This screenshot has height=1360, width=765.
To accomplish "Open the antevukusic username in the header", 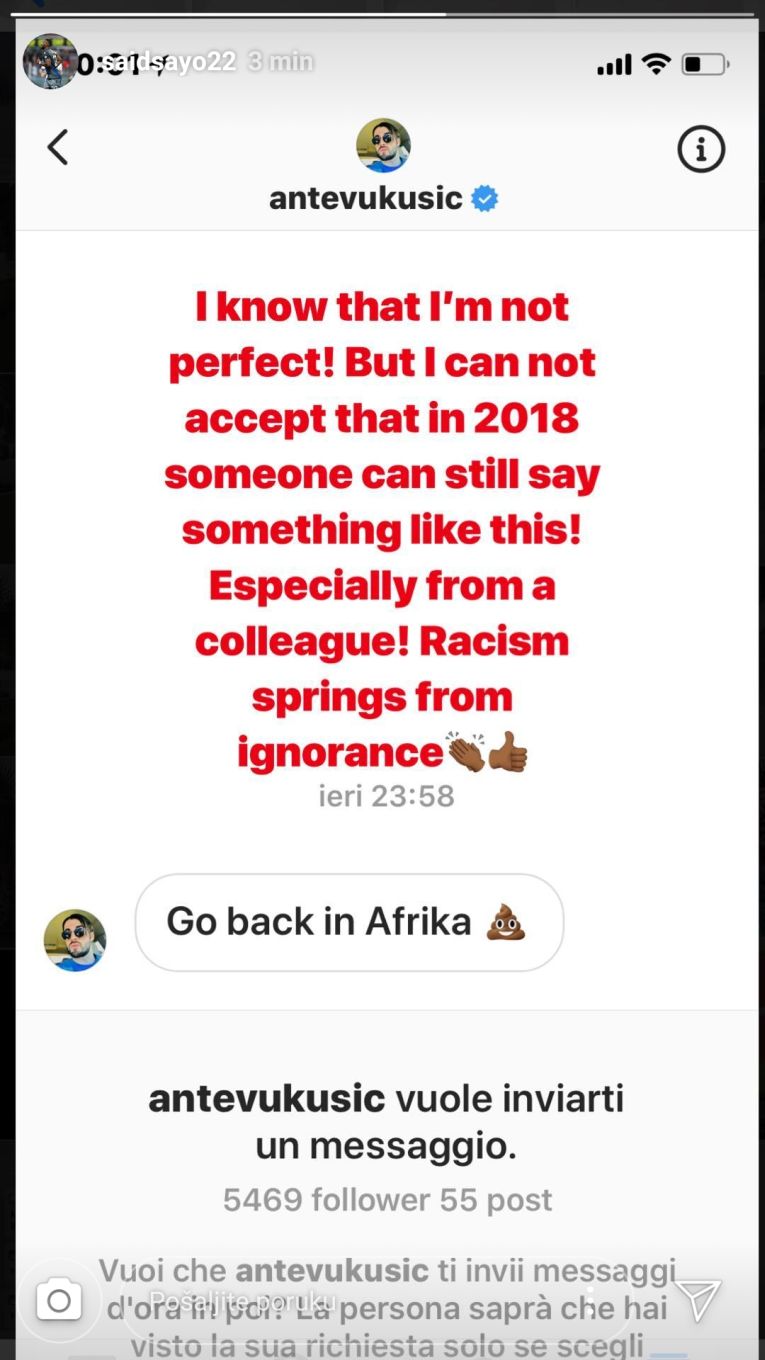I will point(365,198).
